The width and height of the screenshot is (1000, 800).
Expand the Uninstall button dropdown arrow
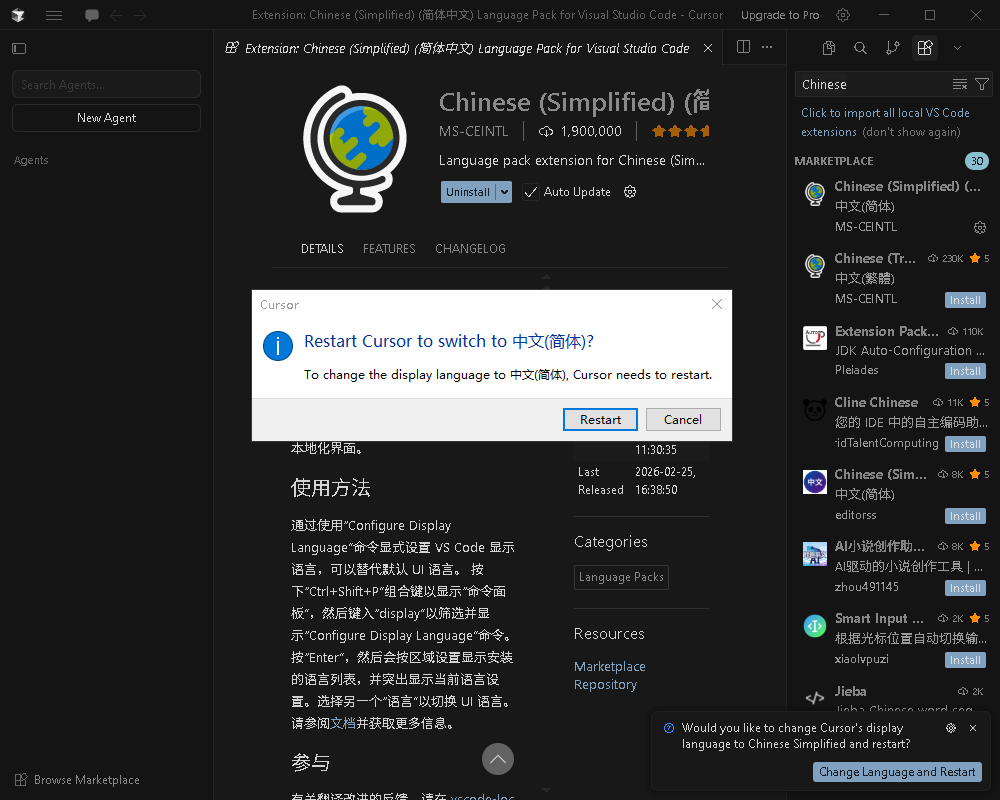pos(505,192)
